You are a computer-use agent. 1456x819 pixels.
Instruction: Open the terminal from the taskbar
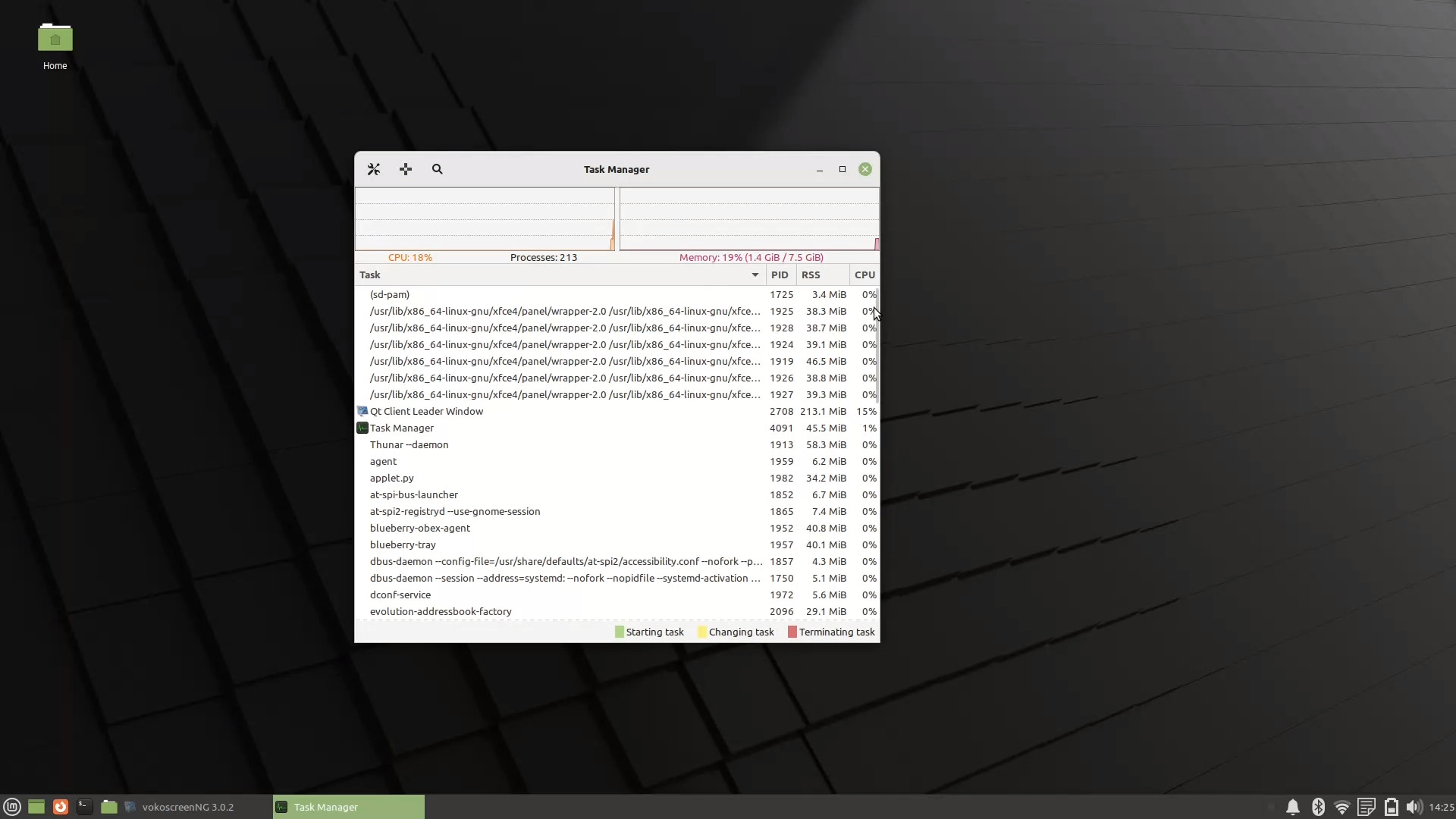85,807
